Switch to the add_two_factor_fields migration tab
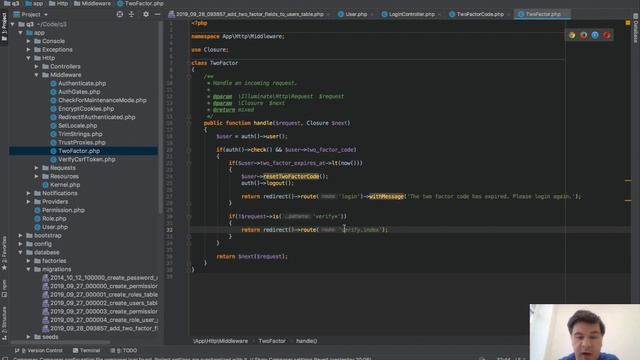640x360 pixels. (249, 14)
